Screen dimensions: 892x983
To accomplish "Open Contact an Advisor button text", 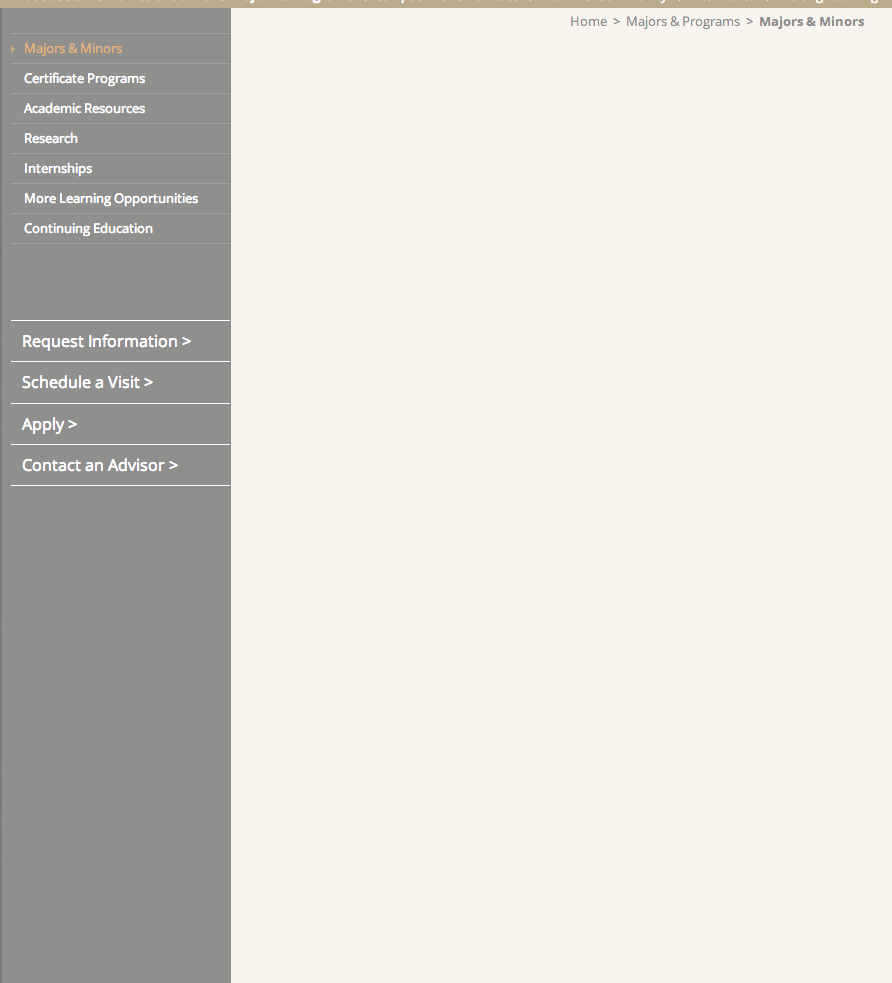I will (x=93, y=466).
